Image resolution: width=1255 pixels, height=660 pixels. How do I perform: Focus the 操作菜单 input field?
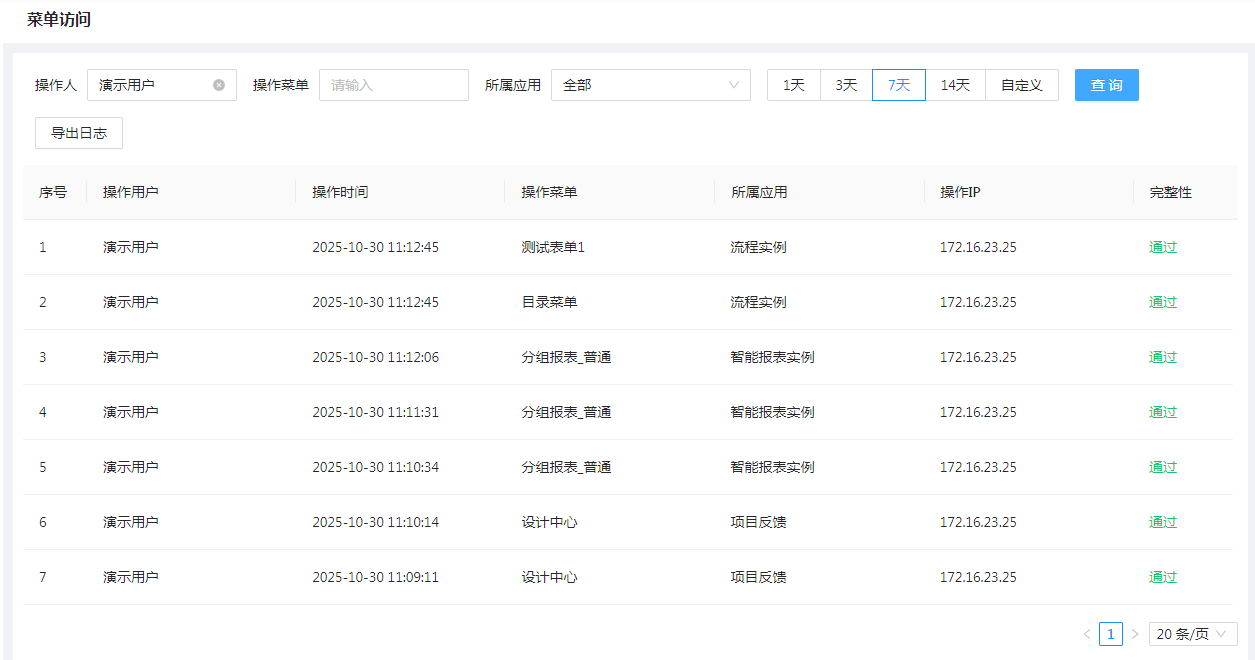[x=393, y=85]
